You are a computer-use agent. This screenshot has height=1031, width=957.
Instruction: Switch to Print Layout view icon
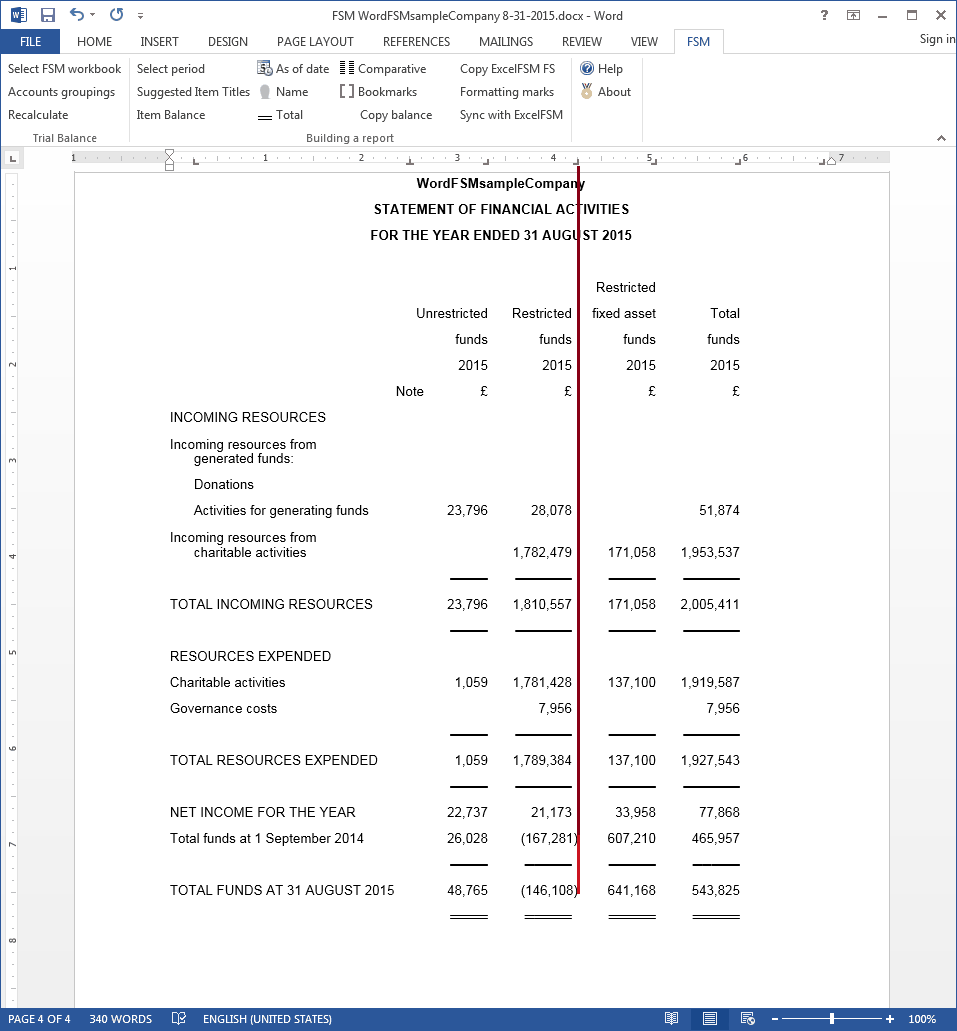click(x=710, y=1019)
